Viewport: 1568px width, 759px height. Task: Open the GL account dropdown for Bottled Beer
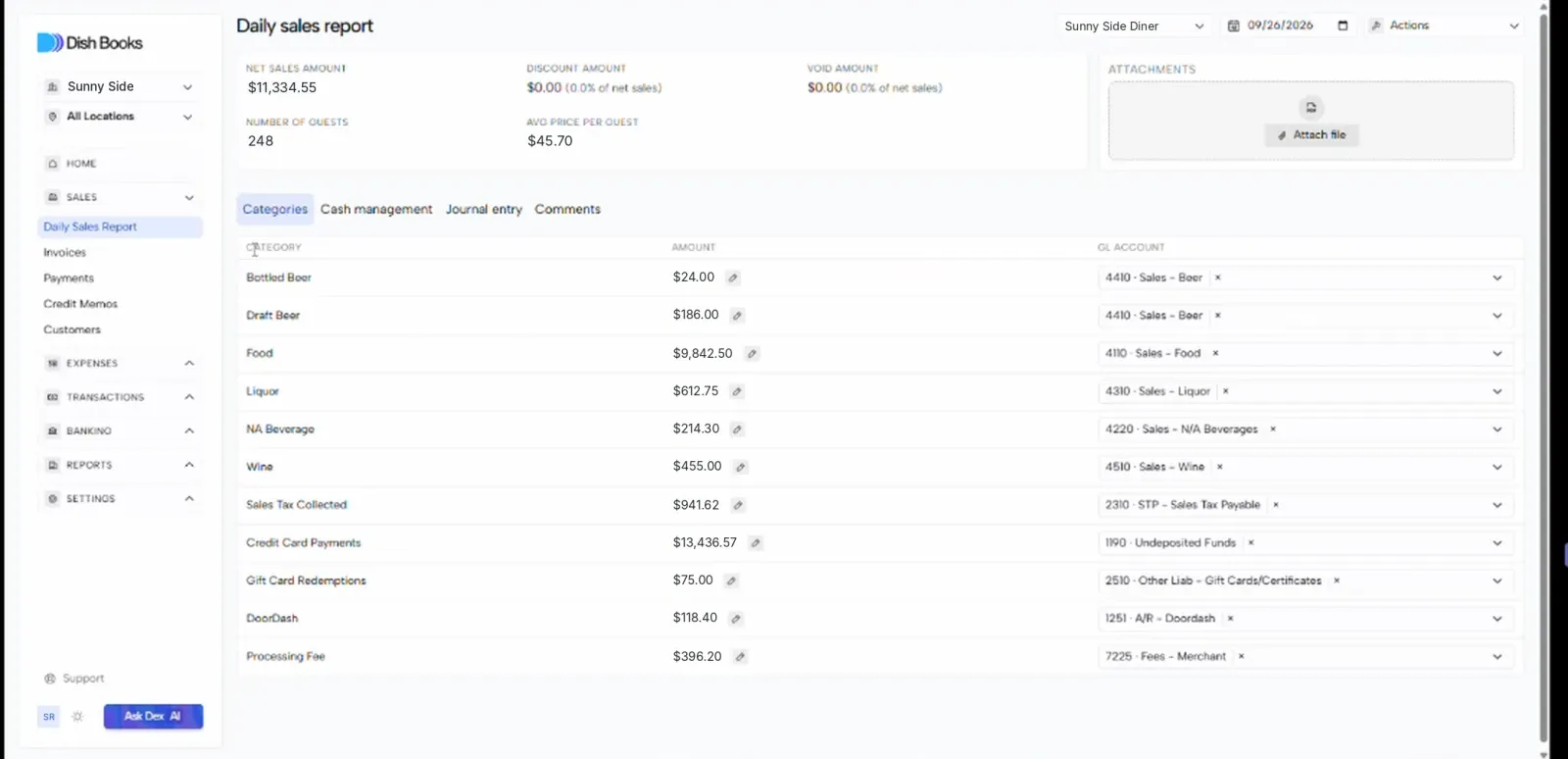click(x=1497, y=278)
